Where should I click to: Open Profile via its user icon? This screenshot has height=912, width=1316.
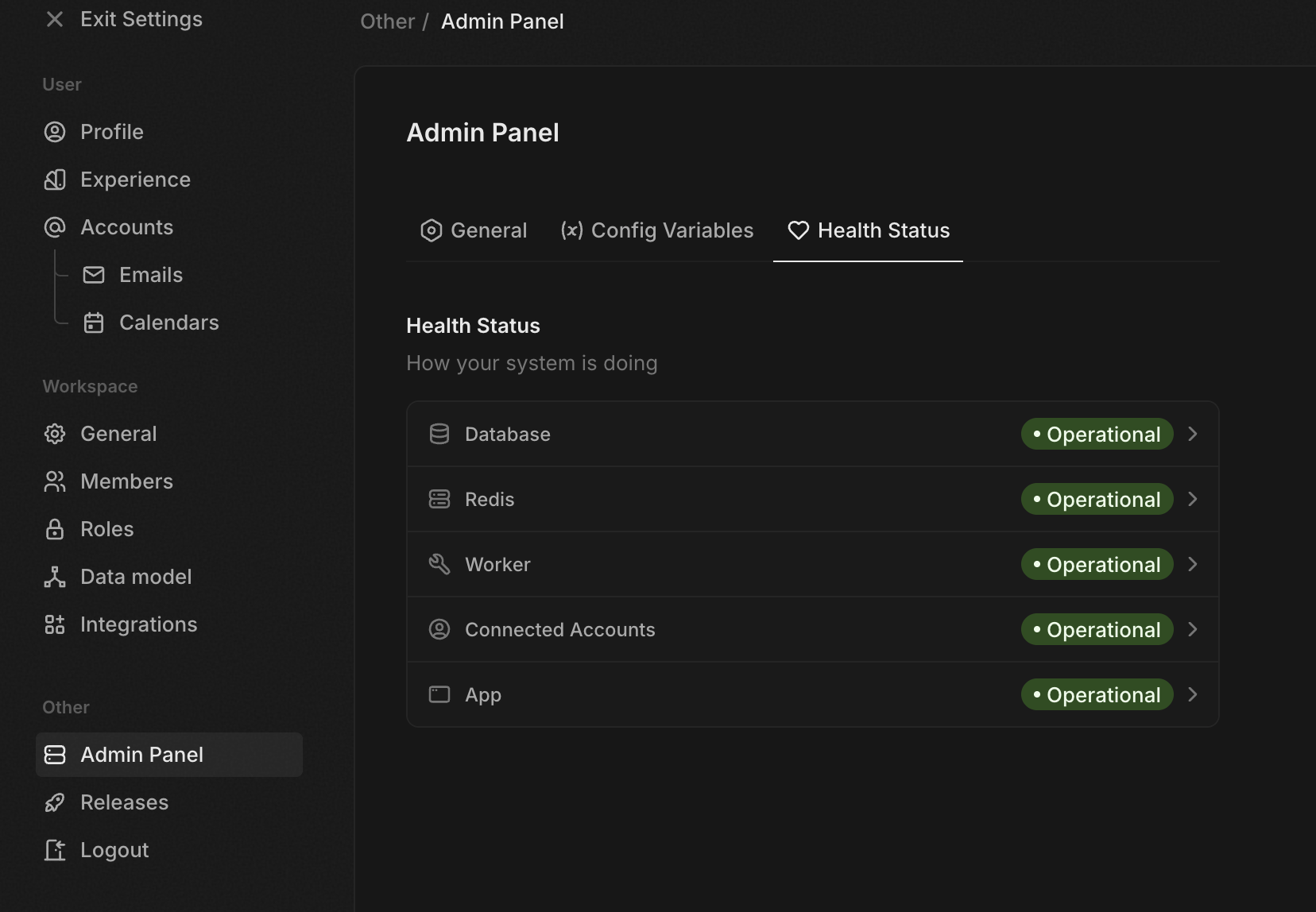click(x=55, y=132)
